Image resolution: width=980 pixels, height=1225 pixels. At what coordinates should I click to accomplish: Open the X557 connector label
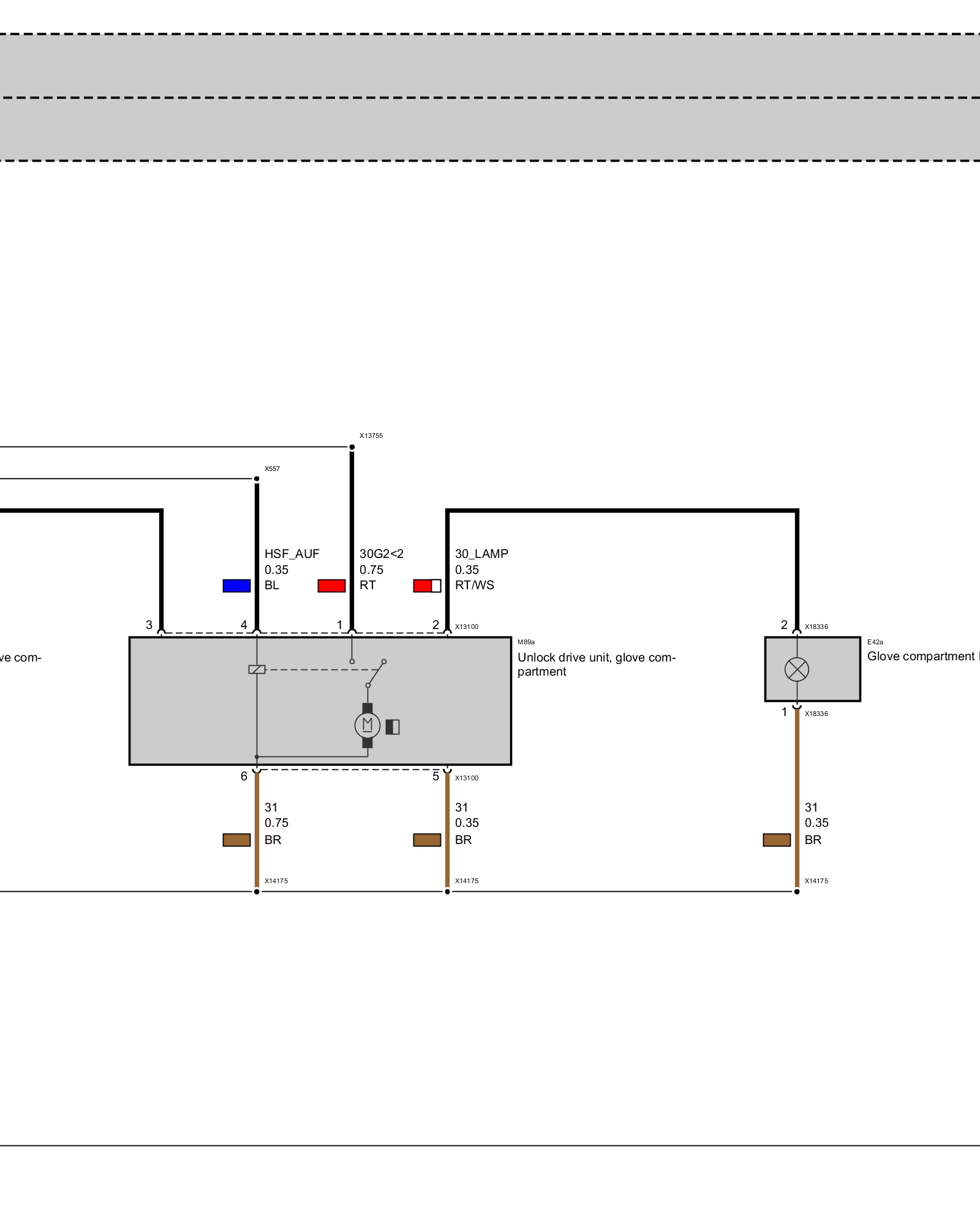(272, 469)
